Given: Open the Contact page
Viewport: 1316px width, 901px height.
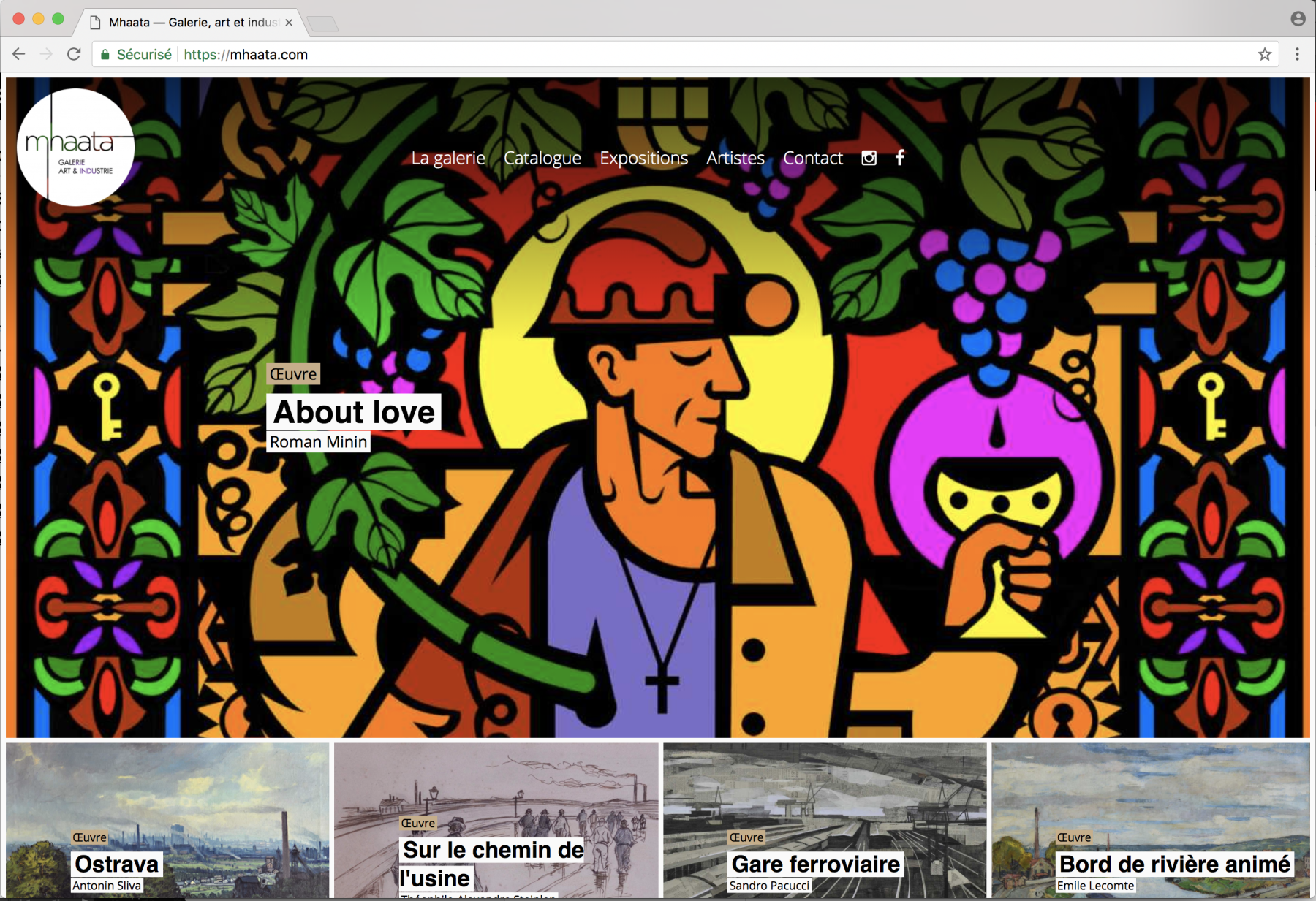Looking at the screenshot, I should tap(813, 158).
